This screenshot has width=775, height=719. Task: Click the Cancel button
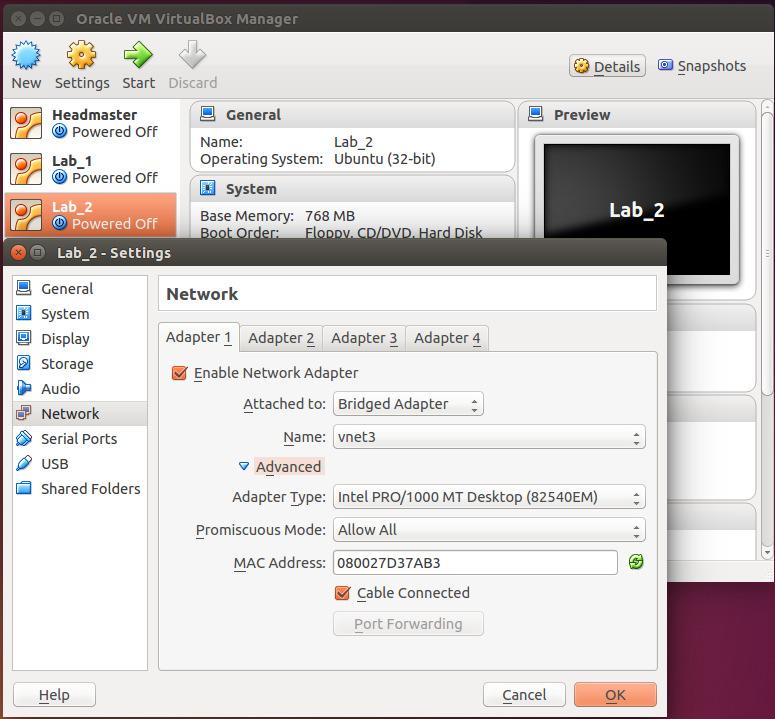pos(524,695)
